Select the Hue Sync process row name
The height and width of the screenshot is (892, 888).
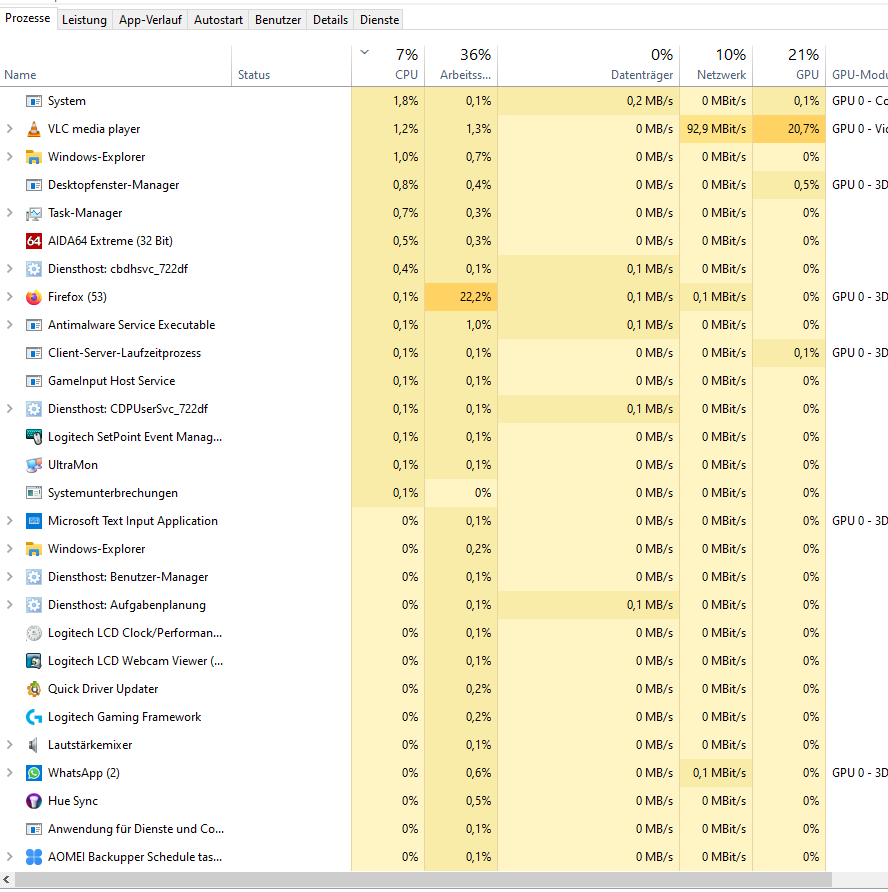[x=73, y=801]
